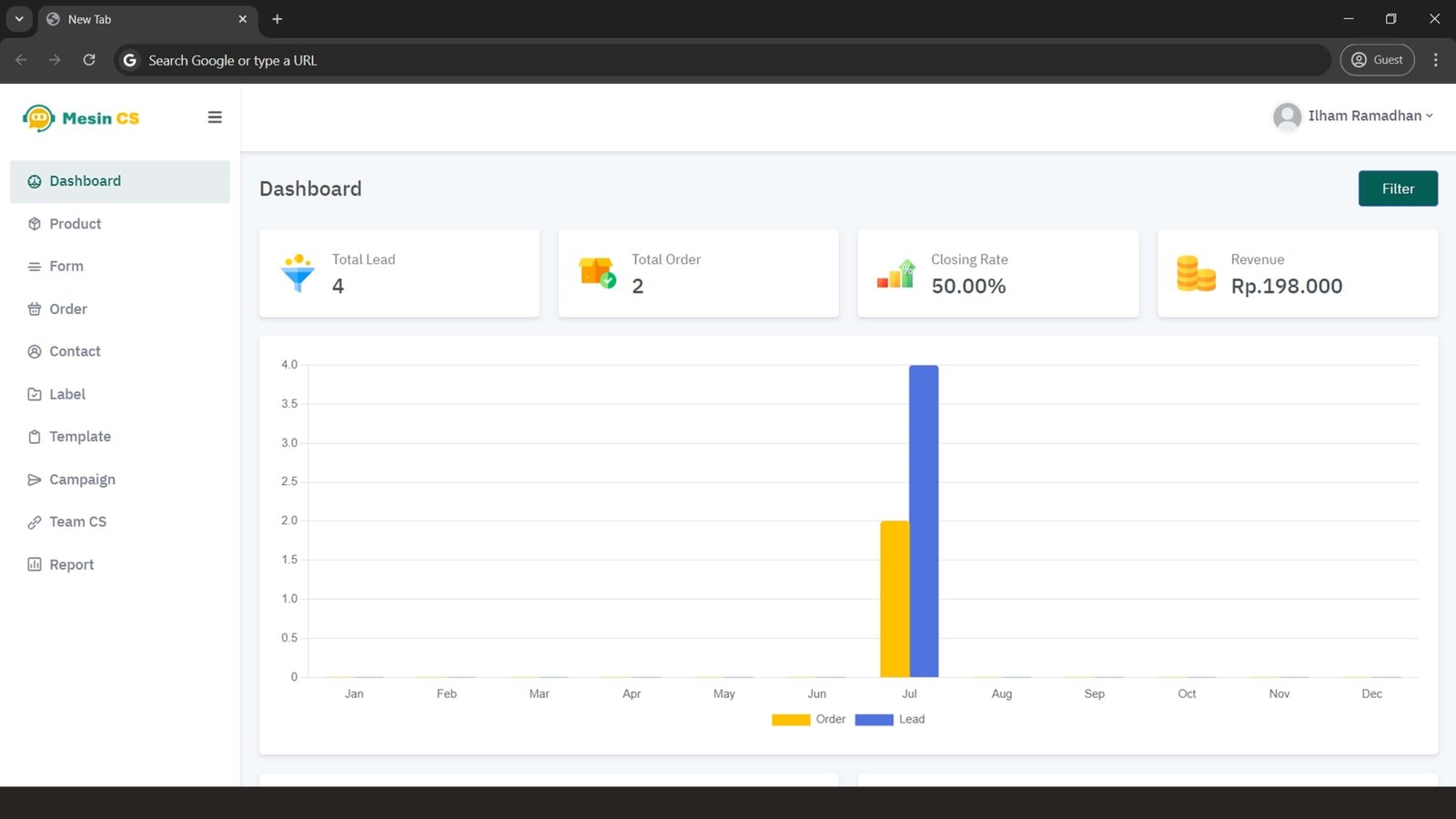
Task: Toggle the Lead series in chart legend
Action: 890,720
